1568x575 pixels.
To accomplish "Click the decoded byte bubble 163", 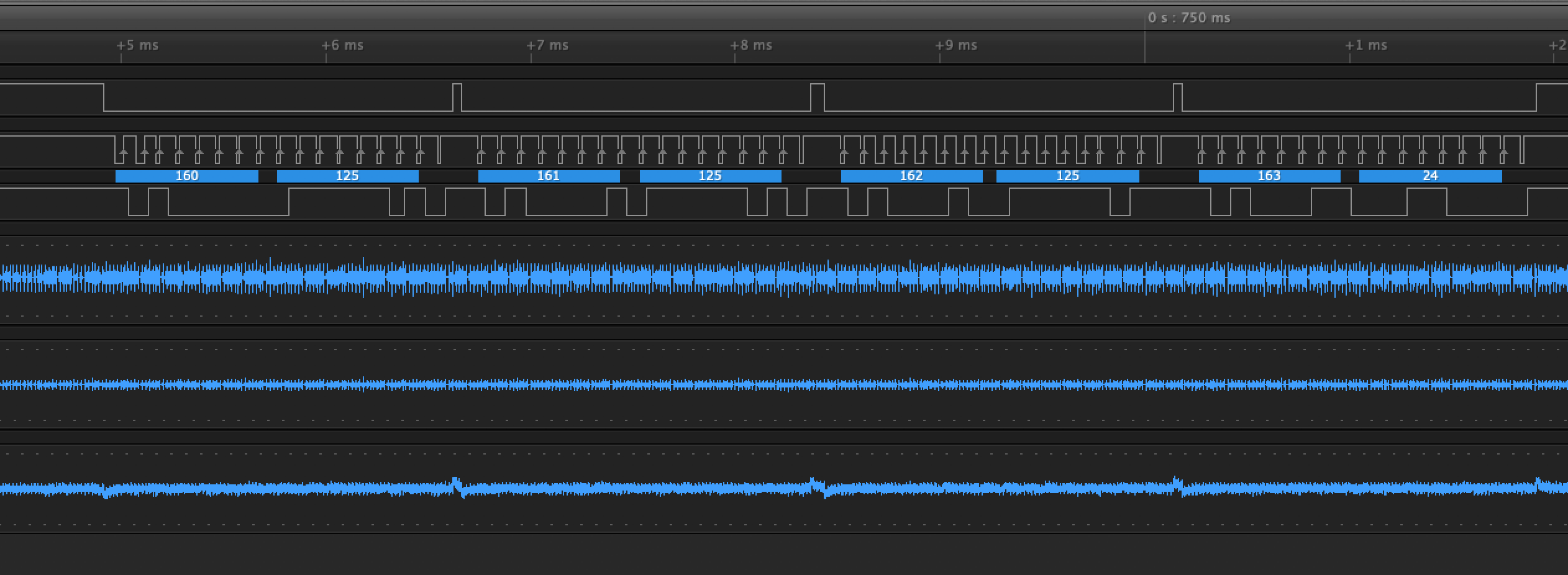I will coord(1270,176).
